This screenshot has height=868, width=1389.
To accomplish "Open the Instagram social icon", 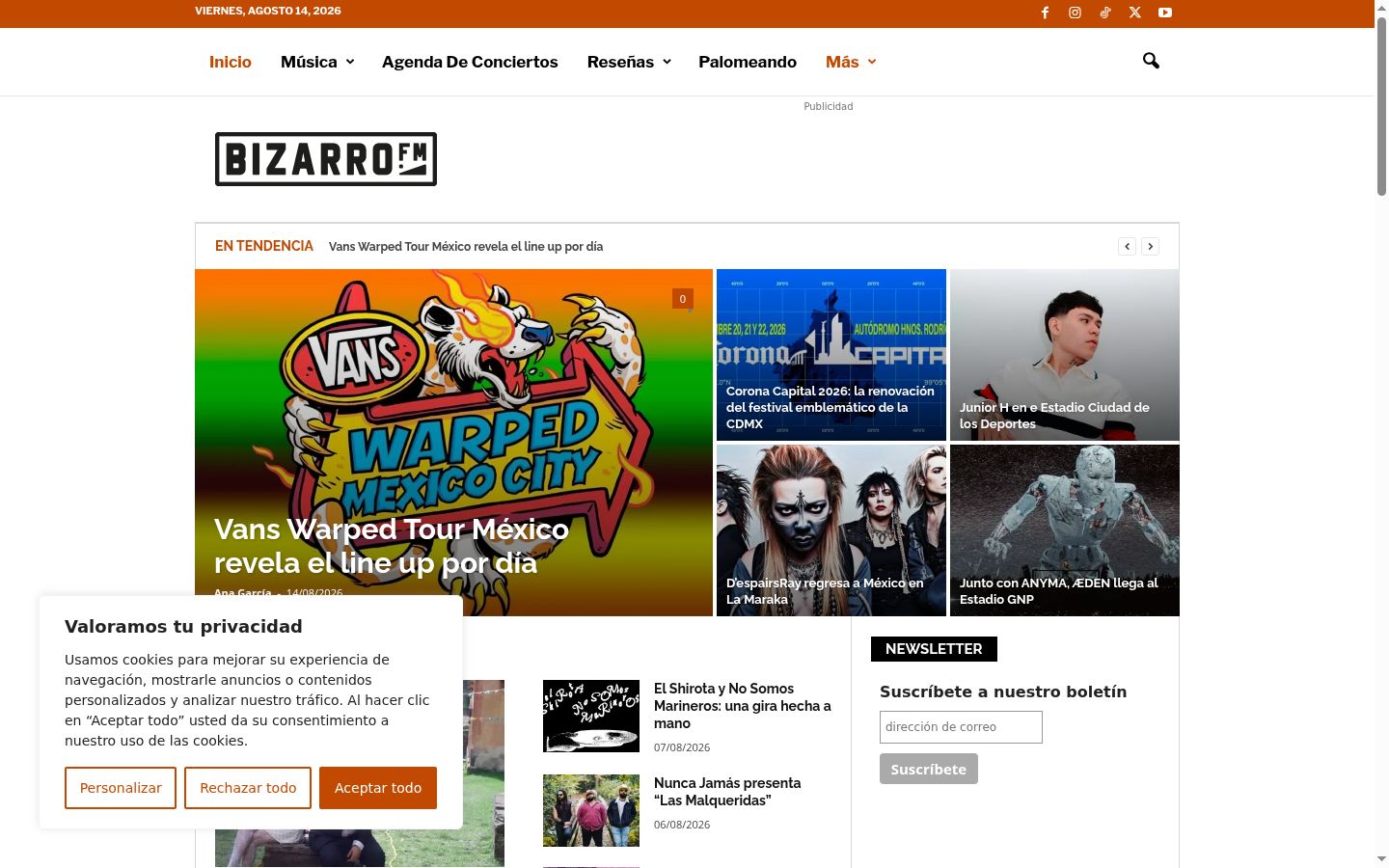I will click(x=1075, y=13).
